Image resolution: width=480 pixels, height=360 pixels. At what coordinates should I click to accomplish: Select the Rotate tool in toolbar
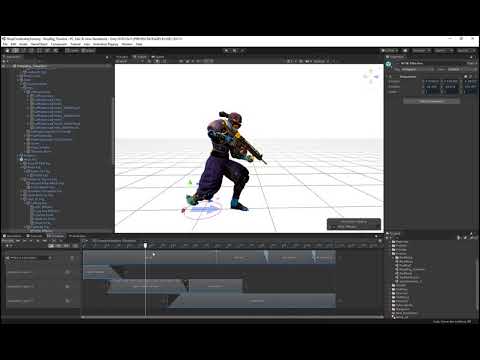pyautogui.click(x=23, y=51)
